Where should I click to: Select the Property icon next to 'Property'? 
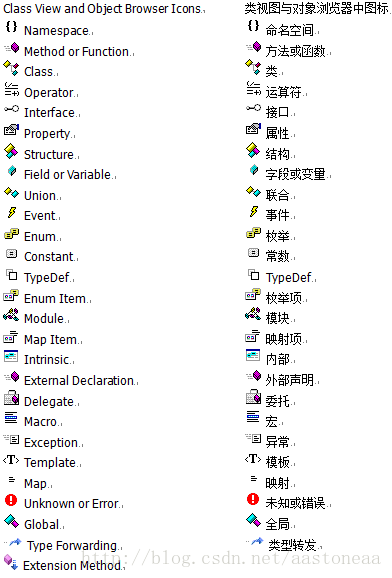pyautogui.click(x=11, y=130)
